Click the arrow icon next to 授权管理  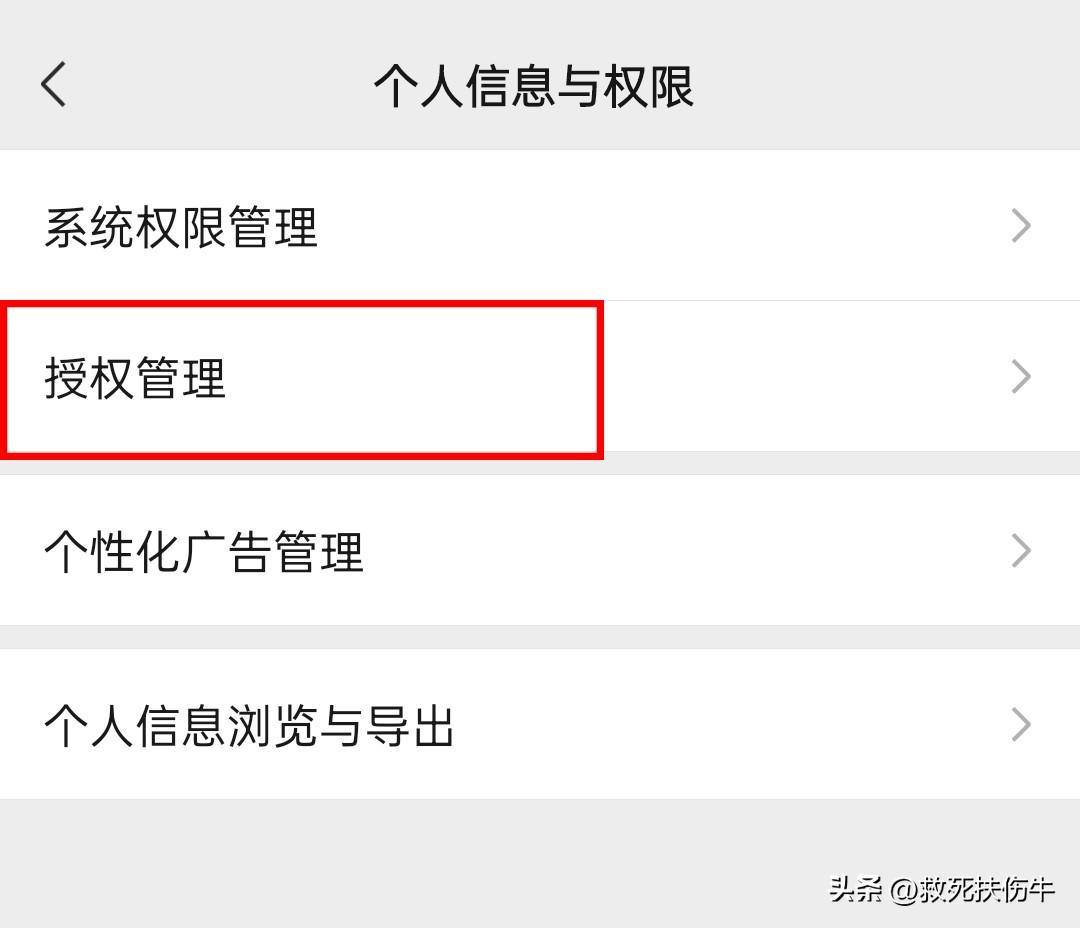tap(1020, 377)
